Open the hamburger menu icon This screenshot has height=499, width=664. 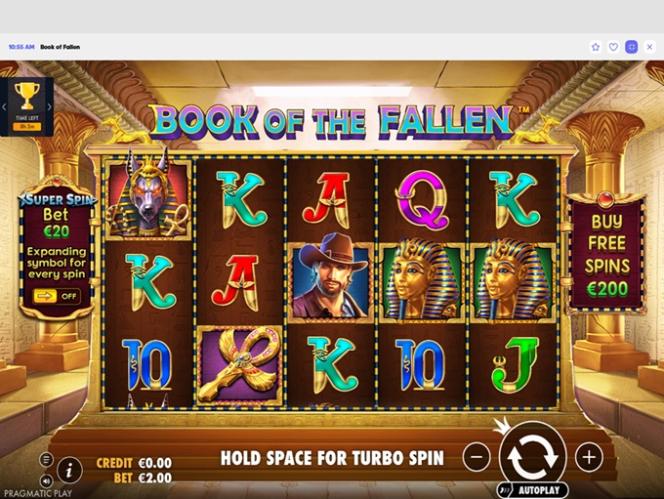coord(46,459)
